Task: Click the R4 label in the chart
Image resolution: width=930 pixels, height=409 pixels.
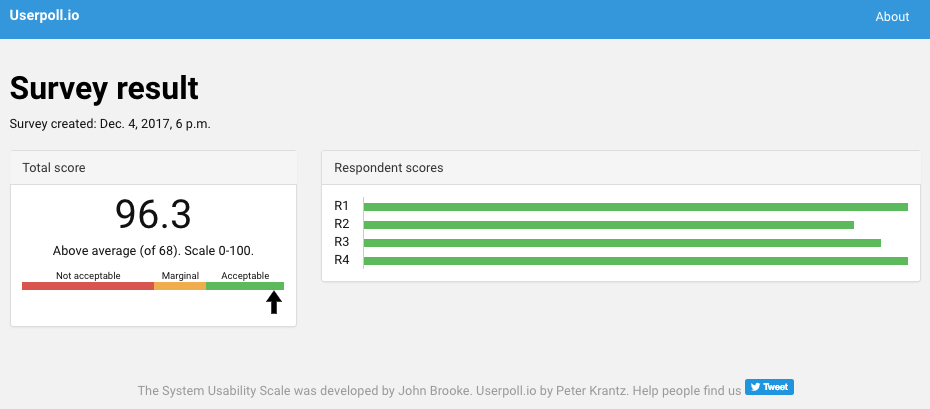Action: coord(342,260)
